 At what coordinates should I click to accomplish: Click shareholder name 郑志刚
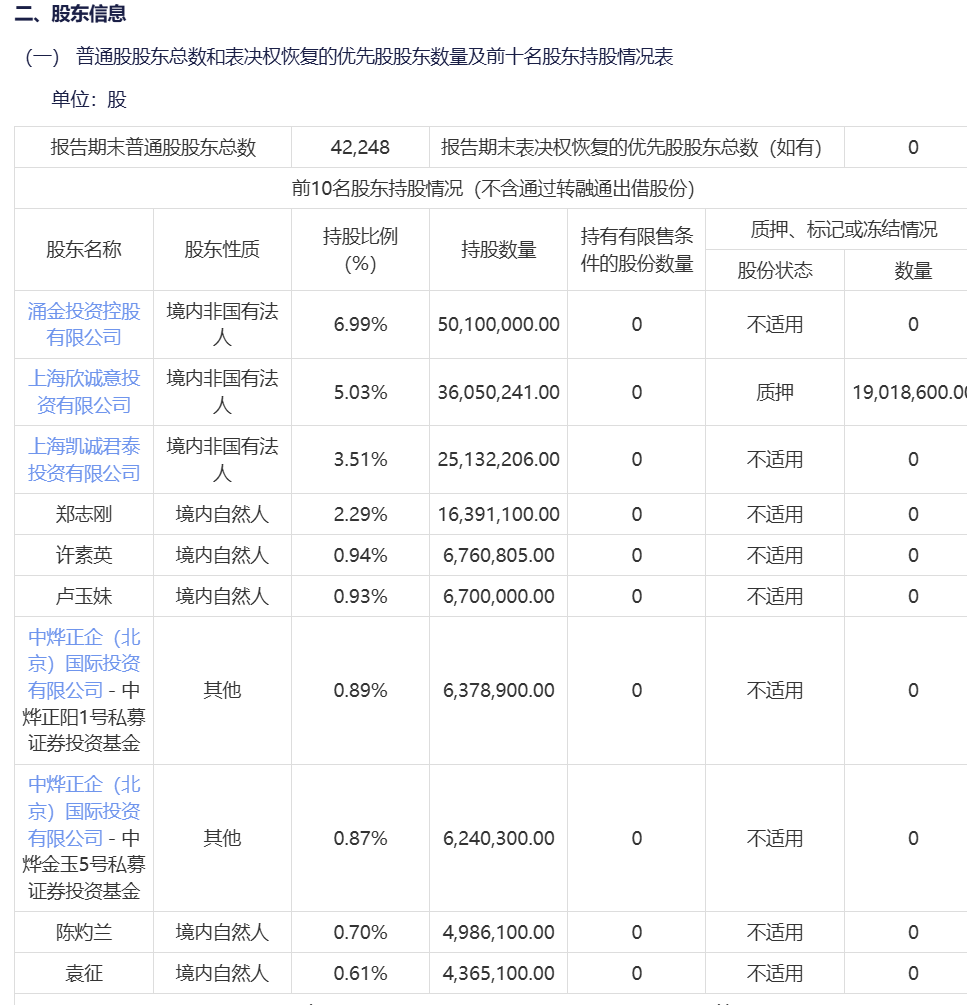84,514
